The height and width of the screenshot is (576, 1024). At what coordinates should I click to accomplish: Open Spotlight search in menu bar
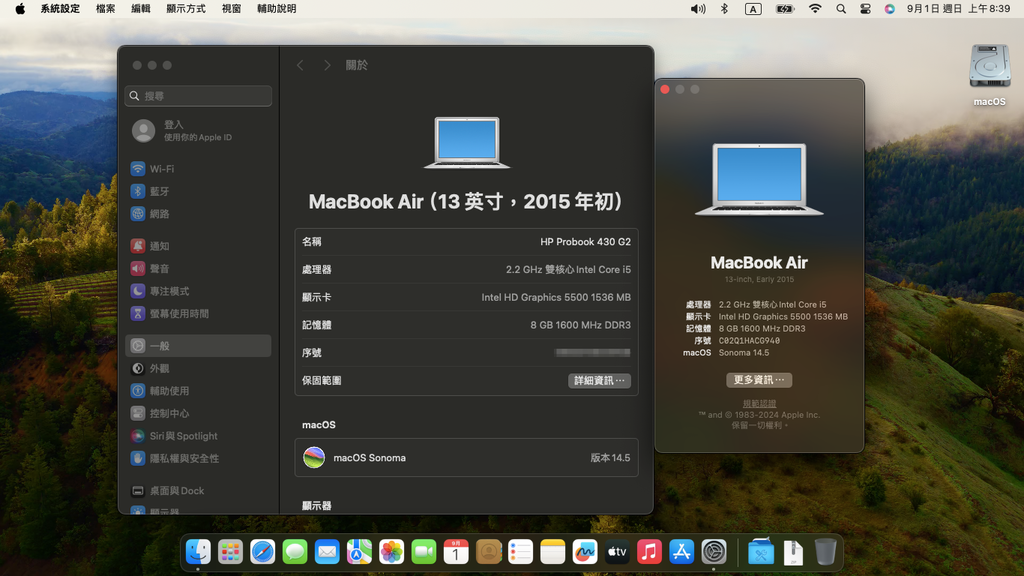tap(841, 8)
